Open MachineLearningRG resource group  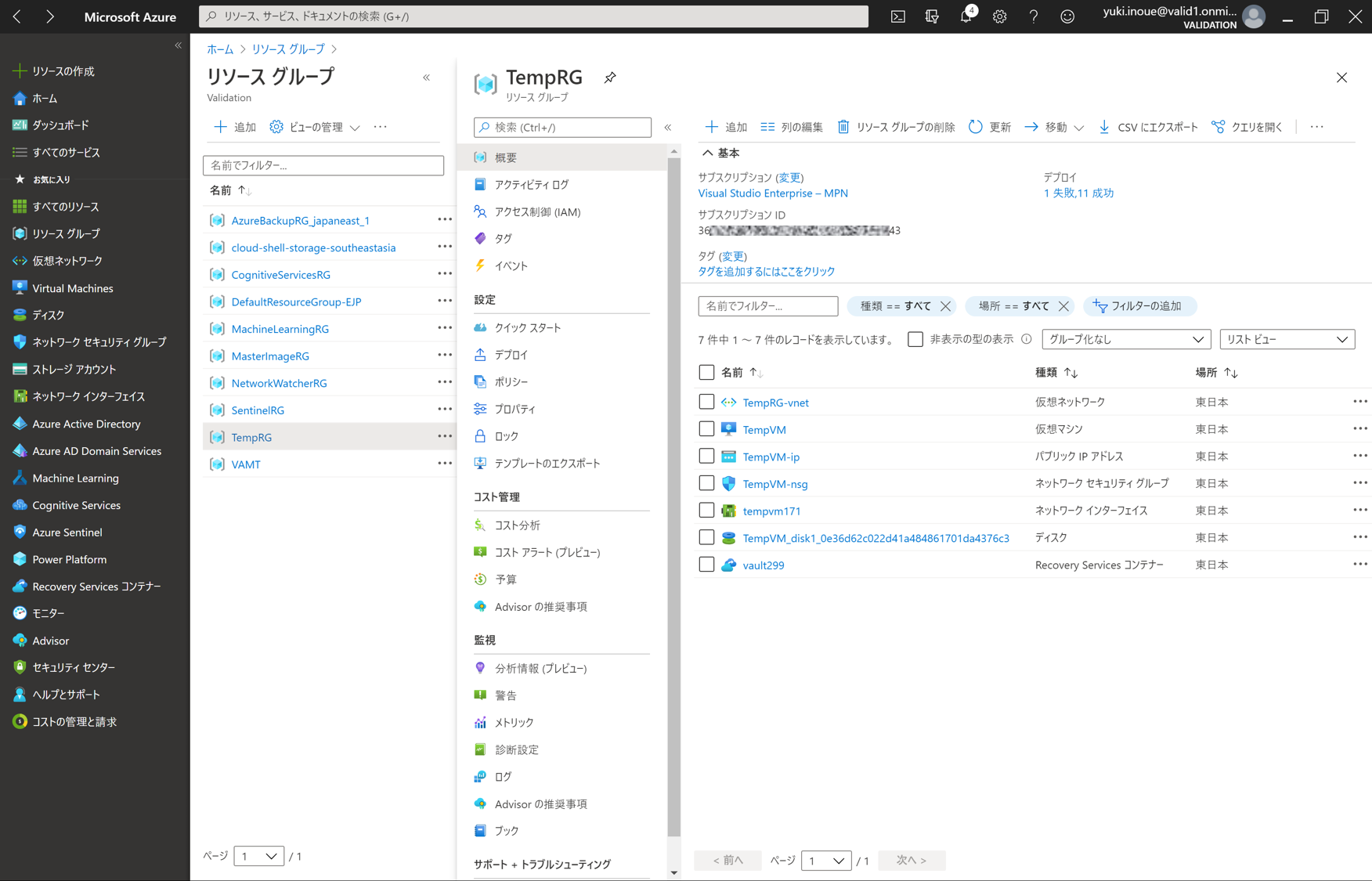pyautogui.click(x=280, y=329)
